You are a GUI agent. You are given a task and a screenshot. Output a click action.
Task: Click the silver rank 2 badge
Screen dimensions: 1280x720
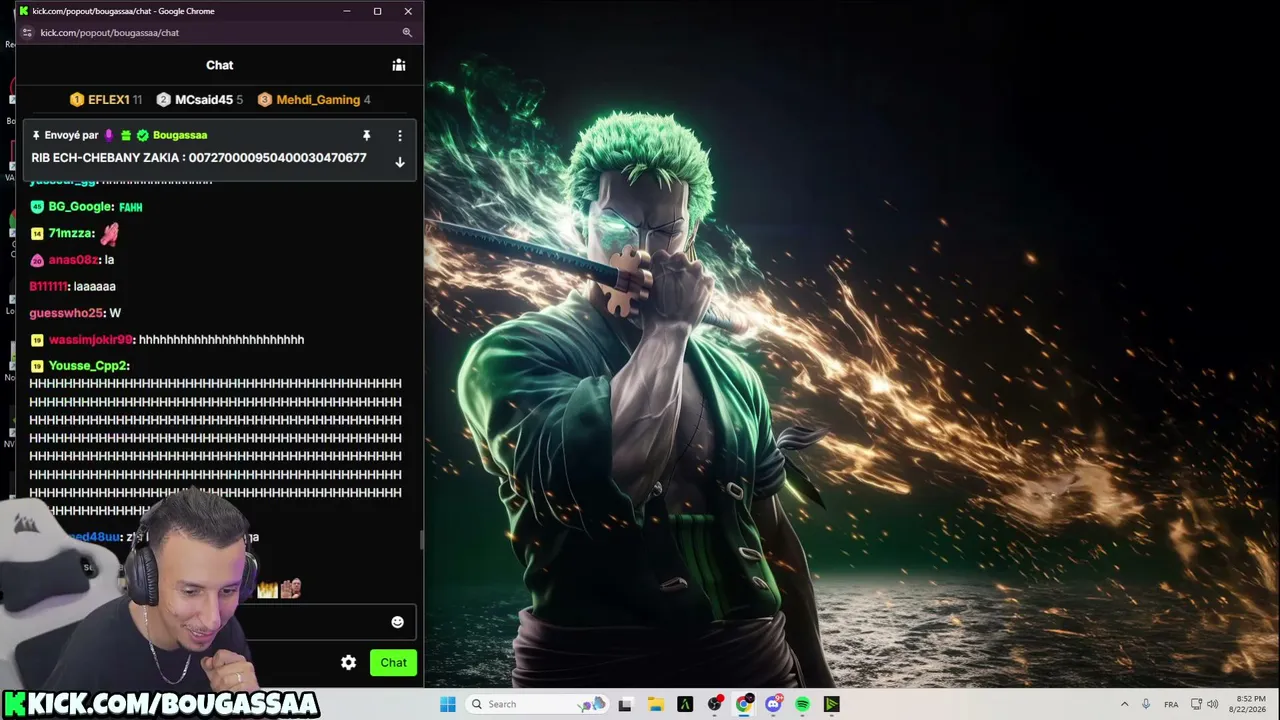(x=164, y=100)
